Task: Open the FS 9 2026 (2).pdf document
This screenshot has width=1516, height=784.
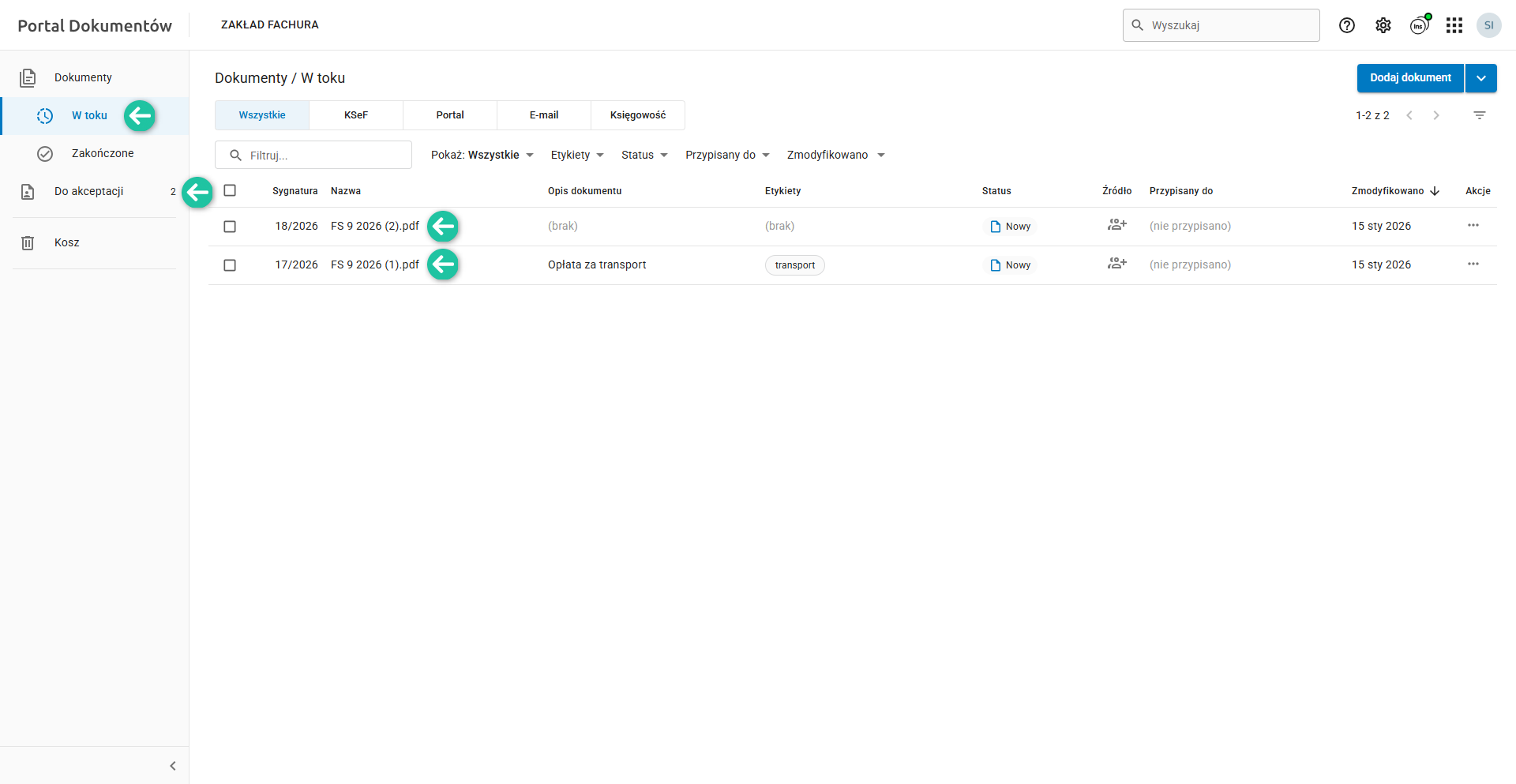Action: tap(375, 226)
